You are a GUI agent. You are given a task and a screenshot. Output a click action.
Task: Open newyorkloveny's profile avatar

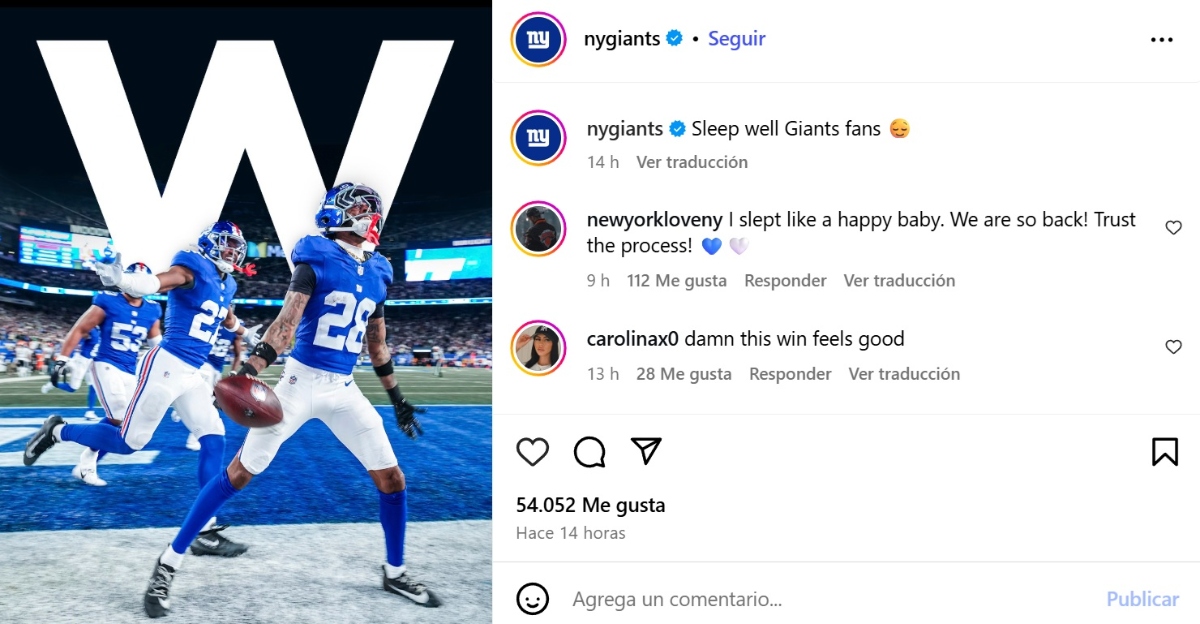click(x=538, y=229)
